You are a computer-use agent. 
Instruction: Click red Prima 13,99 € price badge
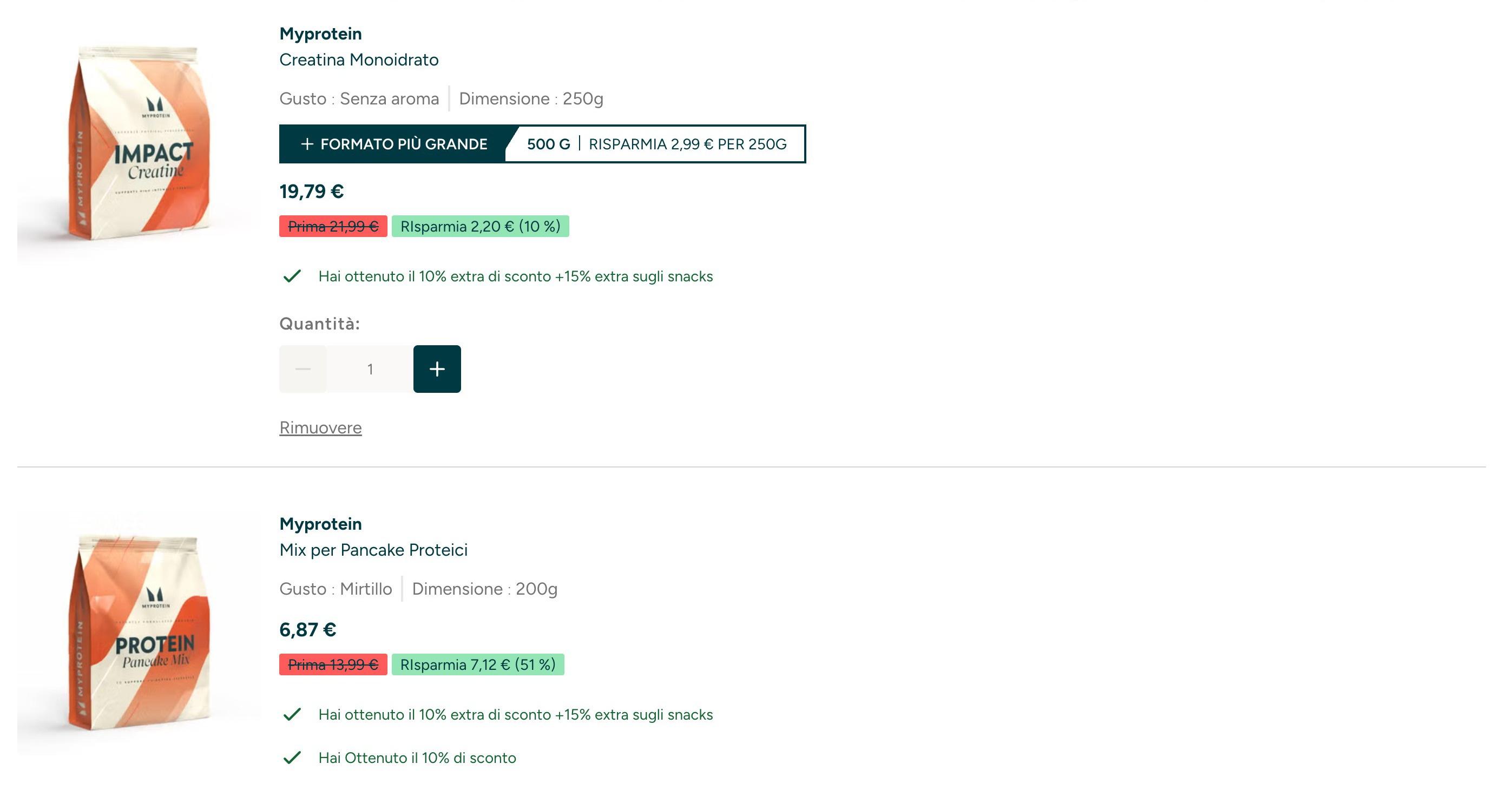pos(333,664)
